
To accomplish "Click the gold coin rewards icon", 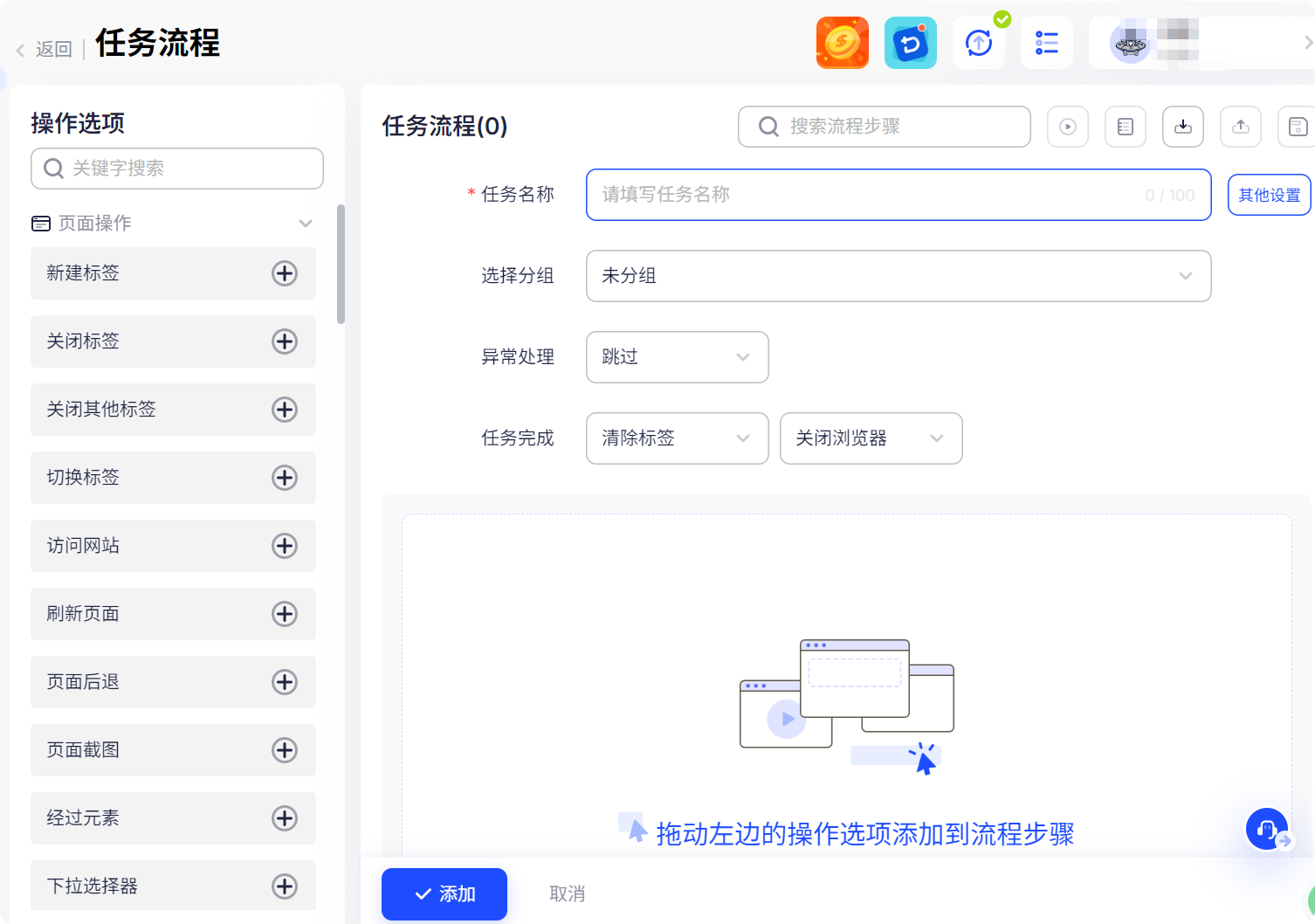I will [x=842, y=43].
